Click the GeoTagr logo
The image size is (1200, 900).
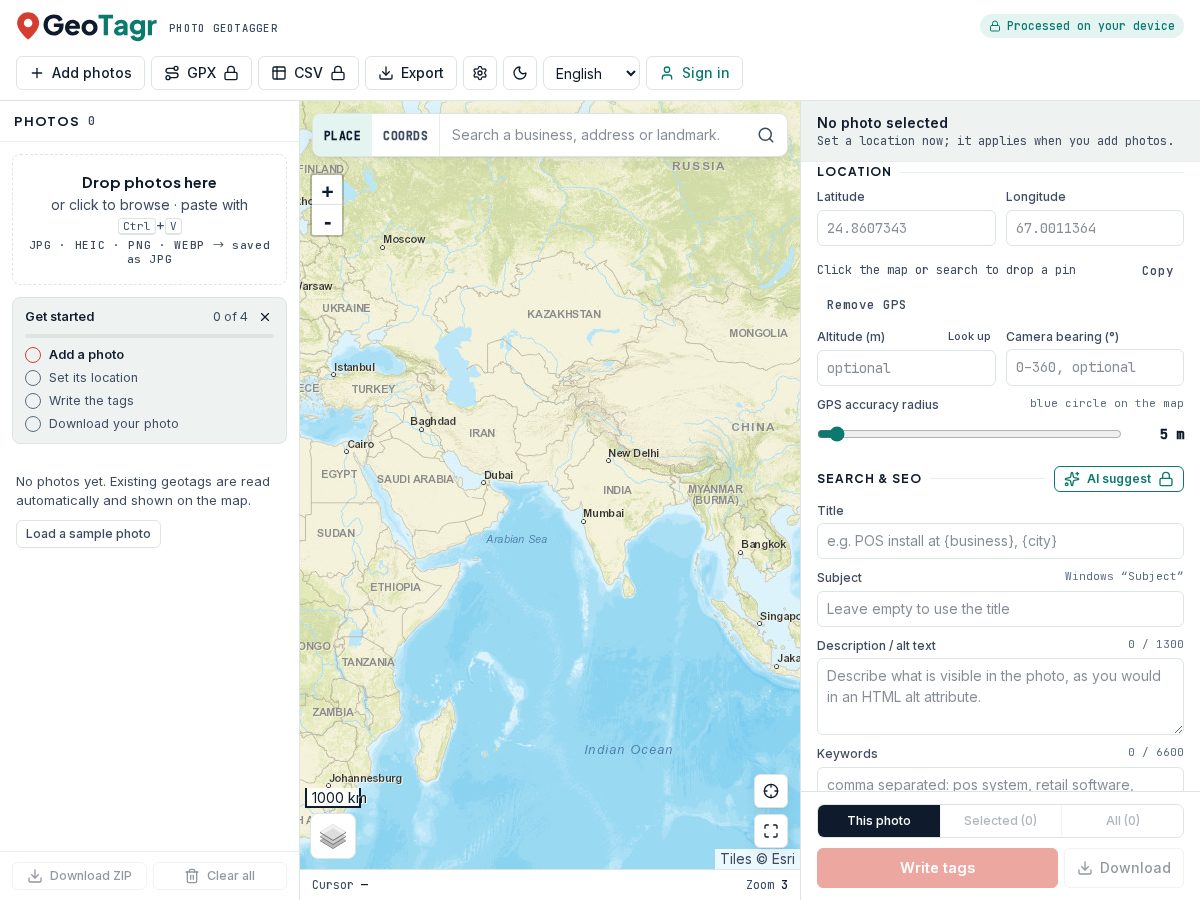(x=87, y=26)
